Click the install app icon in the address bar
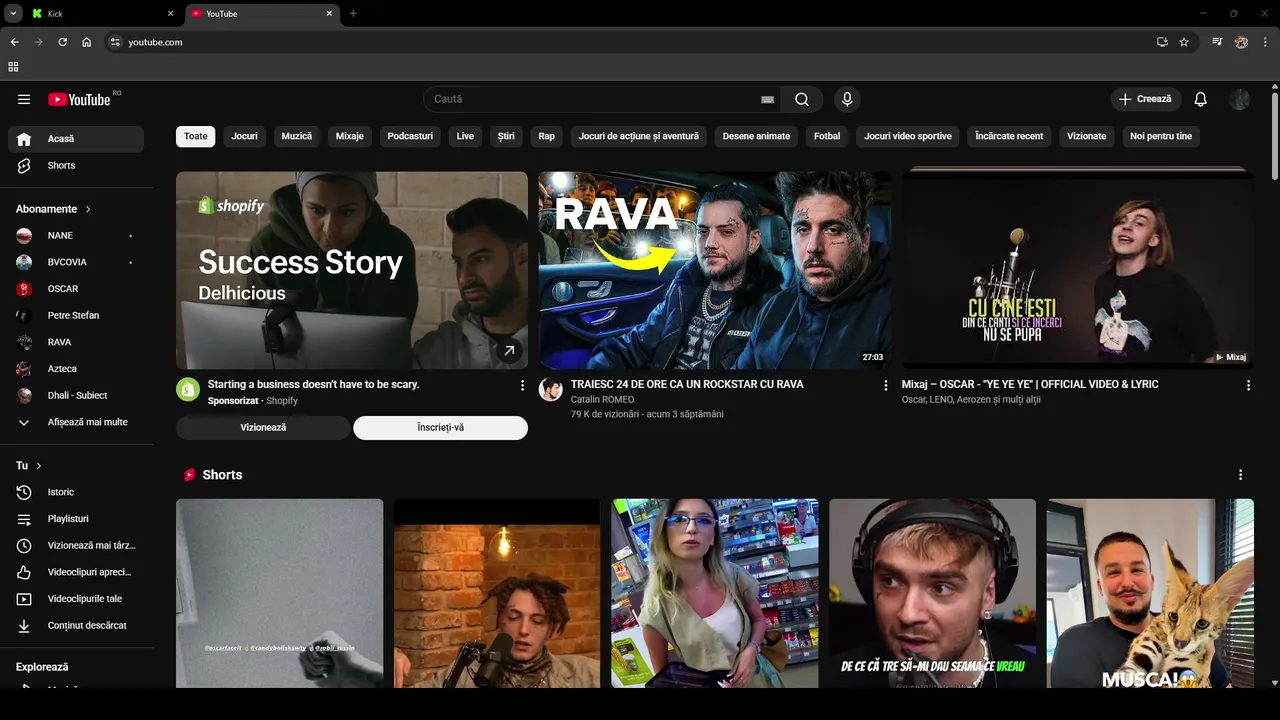The image size is (1280, 720). (x=1162, y=42)
